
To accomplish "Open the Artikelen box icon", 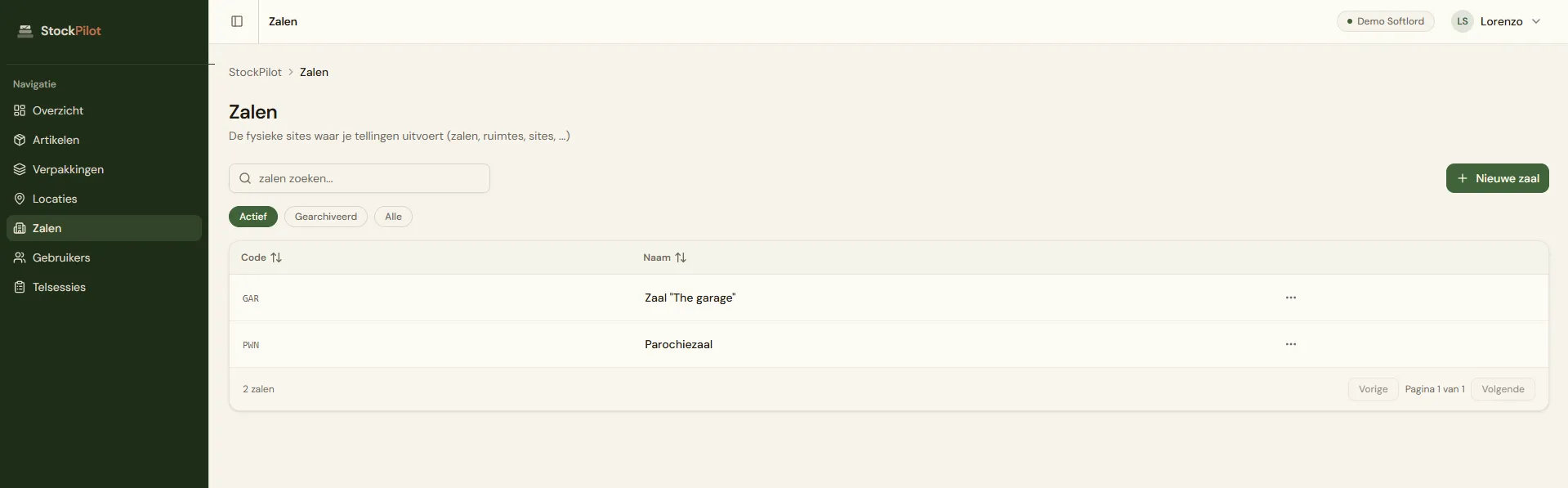I will (20, 140).
